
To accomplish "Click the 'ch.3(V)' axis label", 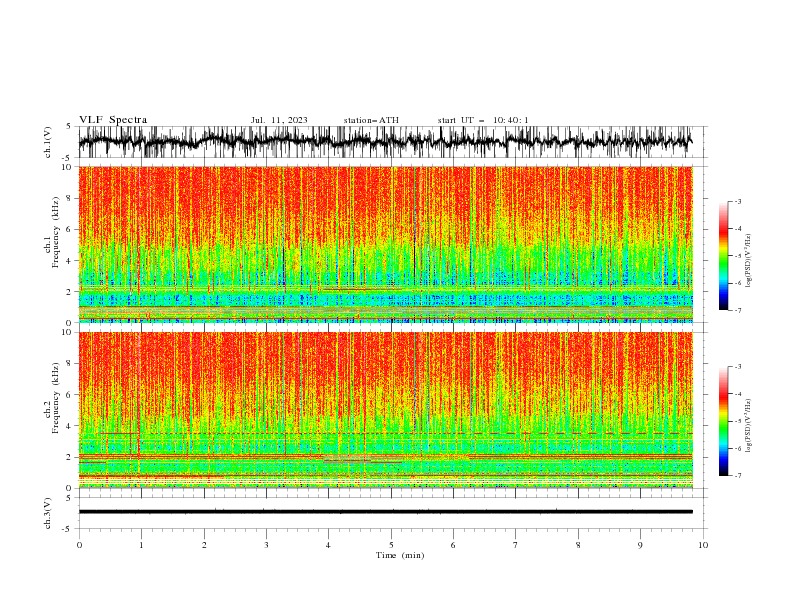I will pos(48,513).
